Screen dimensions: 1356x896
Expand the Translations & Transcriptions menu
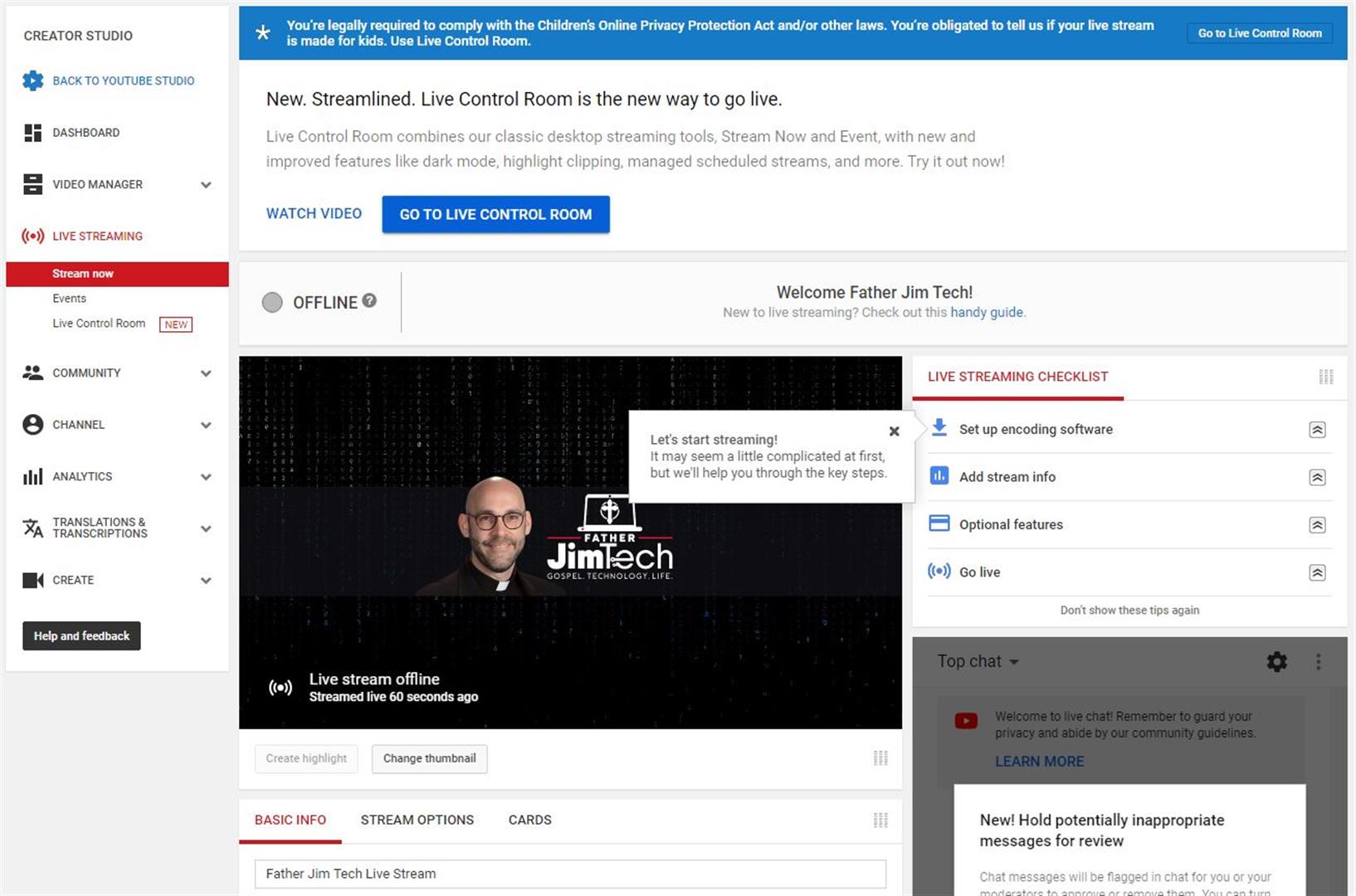pos(206,528)
